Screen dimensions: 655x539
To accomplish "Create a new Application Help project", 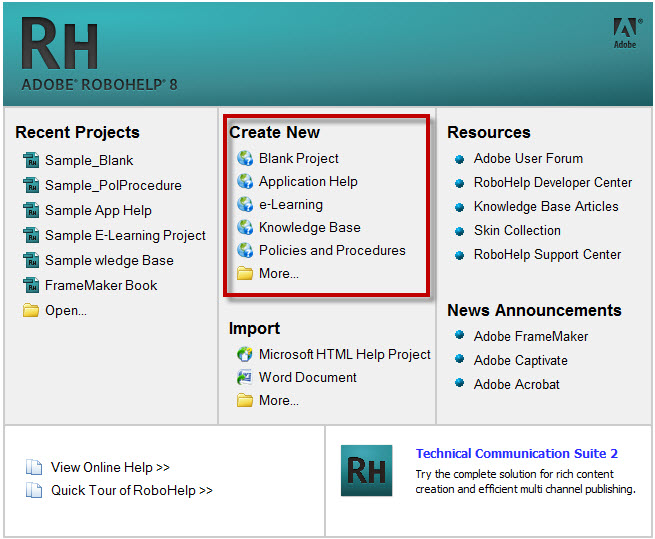I will 308,182.
